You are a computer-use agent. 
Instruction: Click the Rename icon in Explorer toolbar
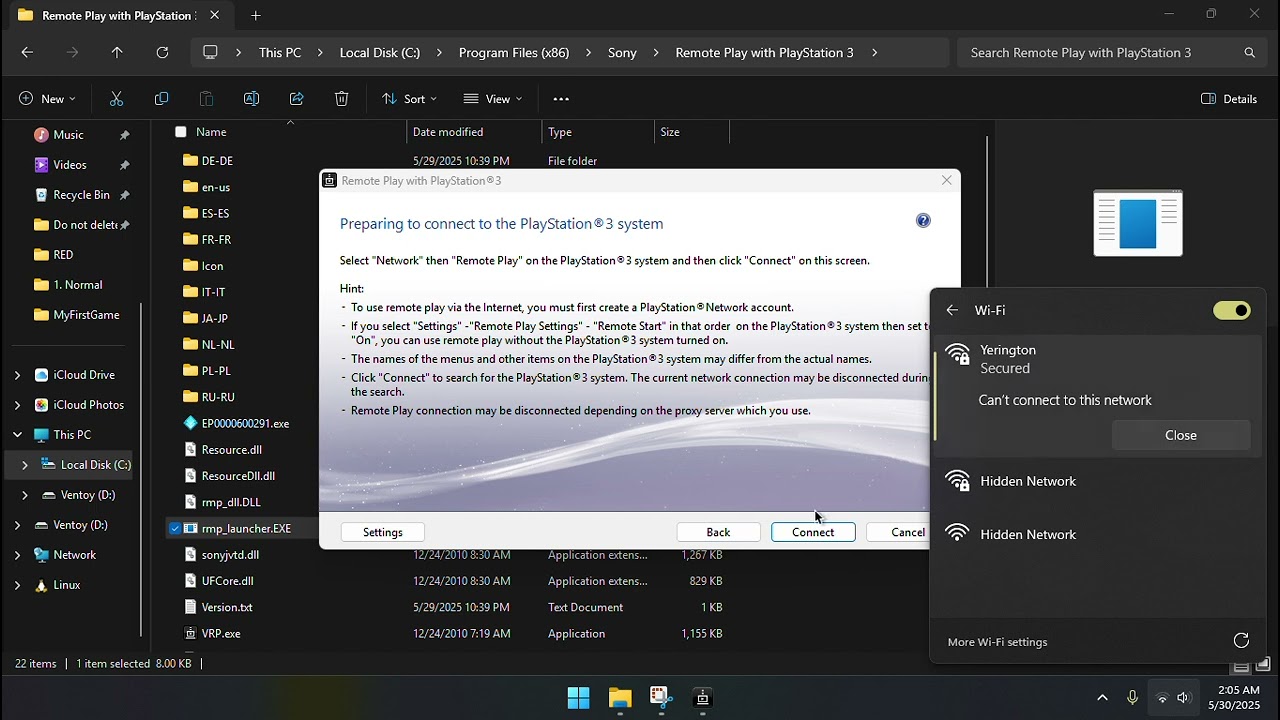coord(251,98)
